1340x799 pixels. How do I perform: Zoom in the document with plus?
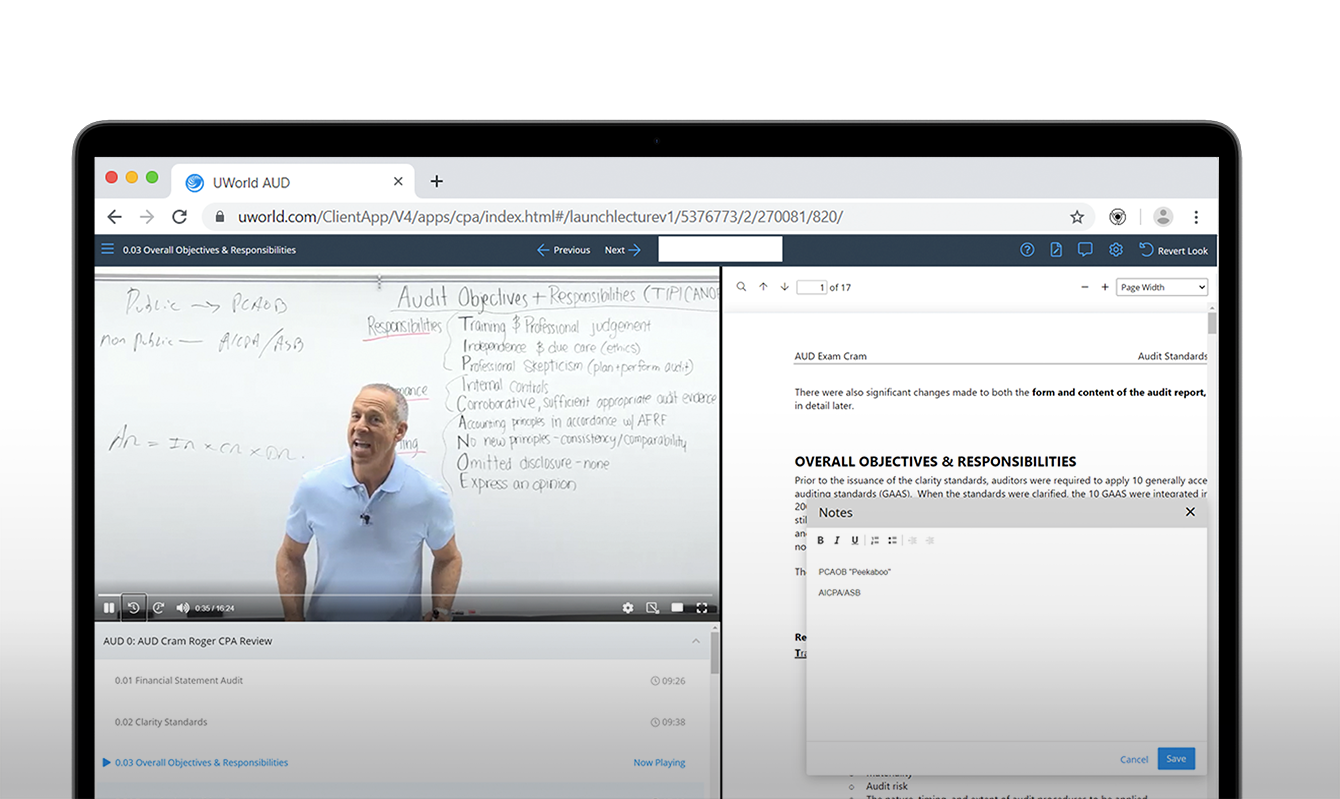(x=1105, y=287)
